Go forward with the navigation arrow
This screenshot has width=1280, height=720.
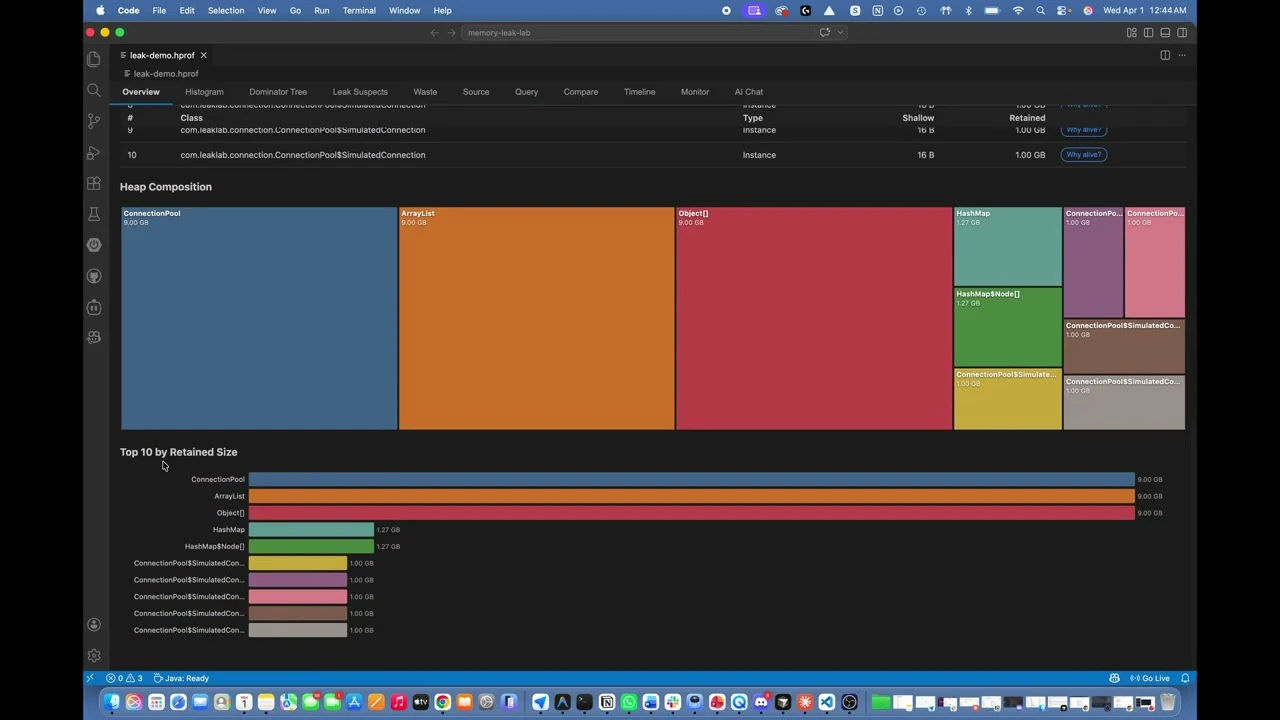click(451, 32)
